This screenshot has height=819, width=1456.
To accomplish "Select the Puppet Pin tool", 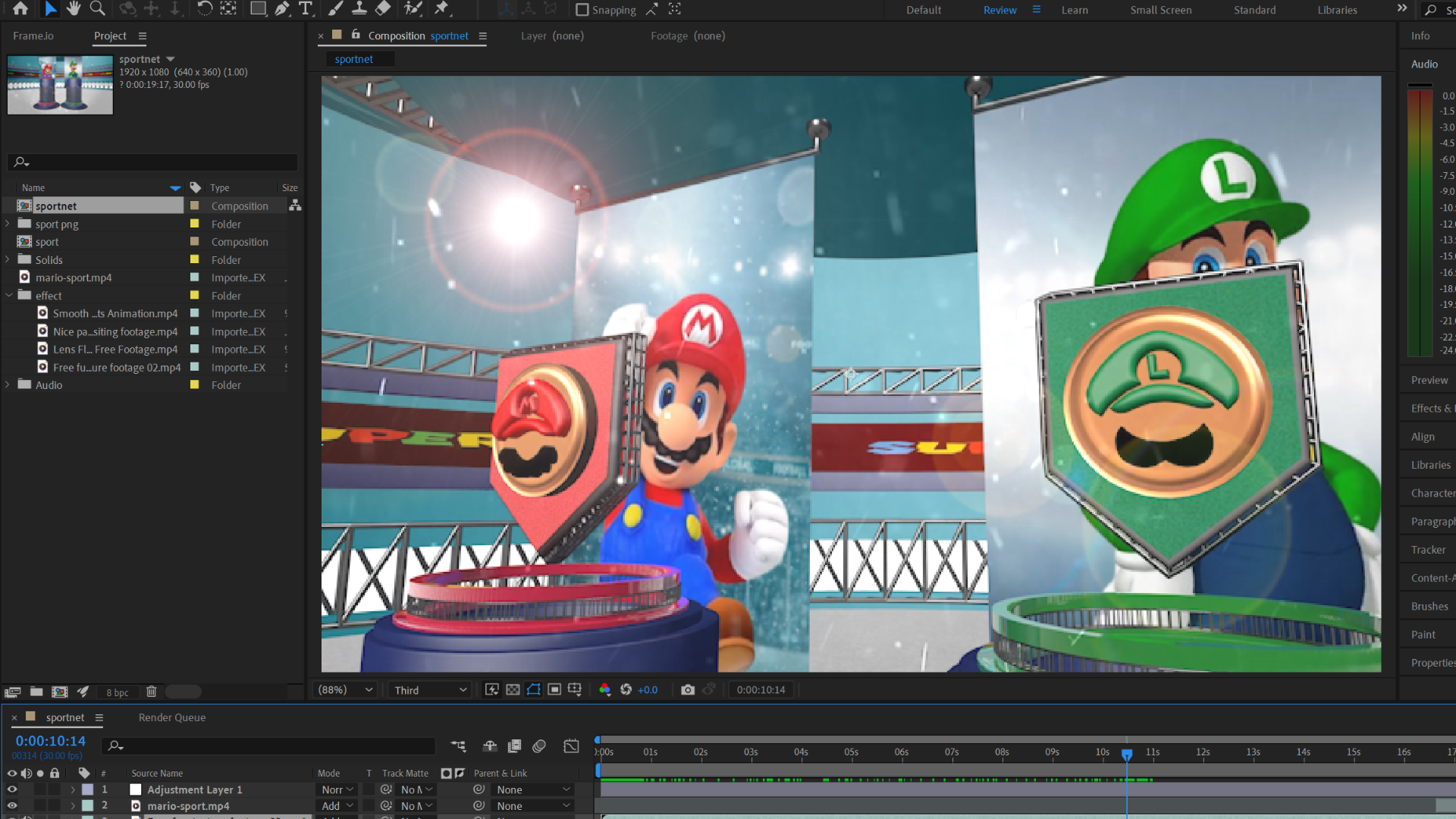I will (x=442, y=9).
